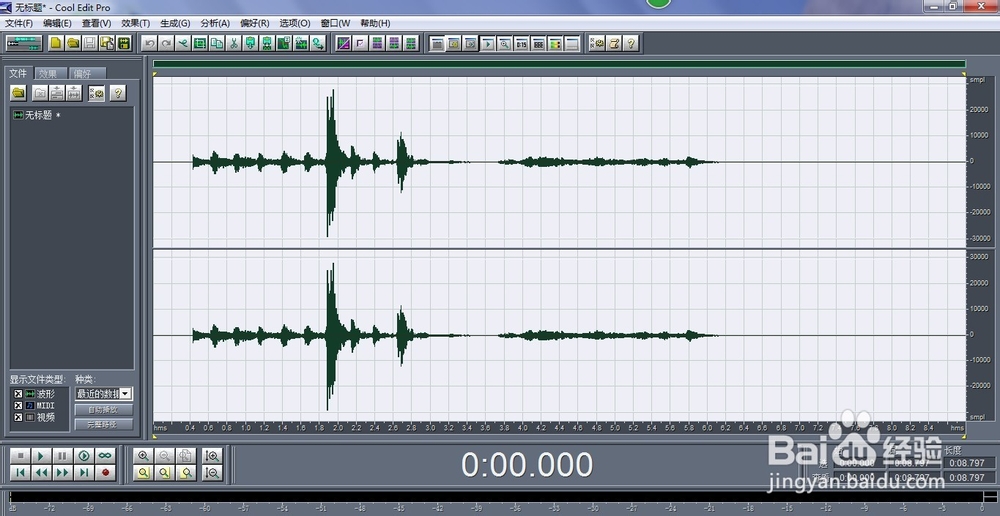
Task: Click the Stop playback button
Action: (x=20, y=456)
